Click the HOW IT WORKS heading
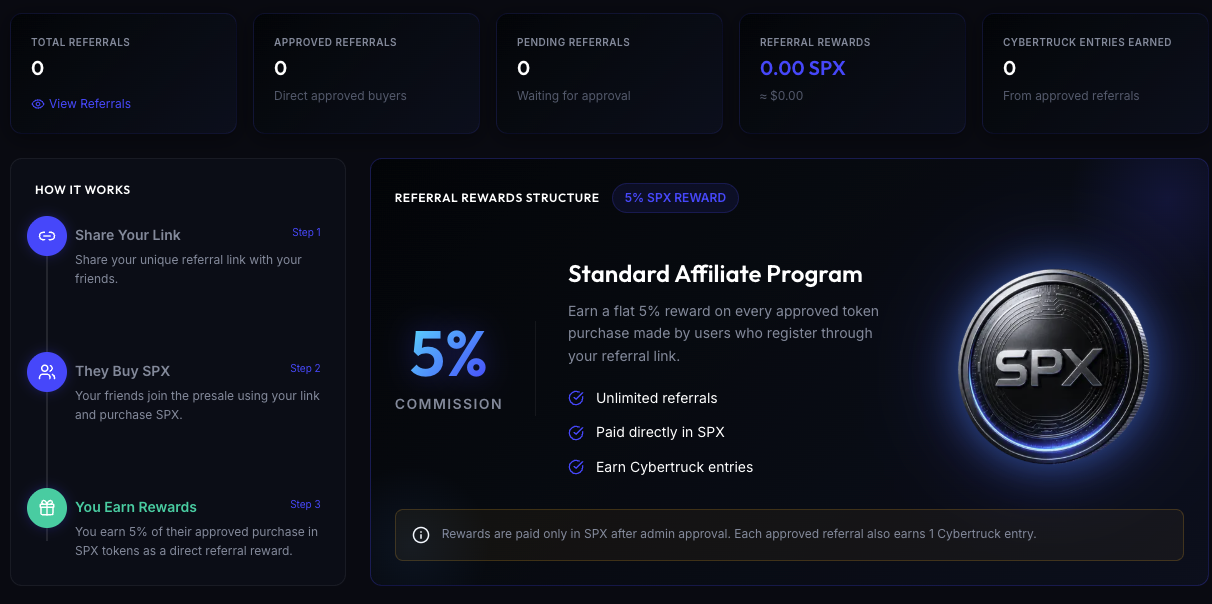This screenshot has height=604, width=1212. (x=83, y=190)
